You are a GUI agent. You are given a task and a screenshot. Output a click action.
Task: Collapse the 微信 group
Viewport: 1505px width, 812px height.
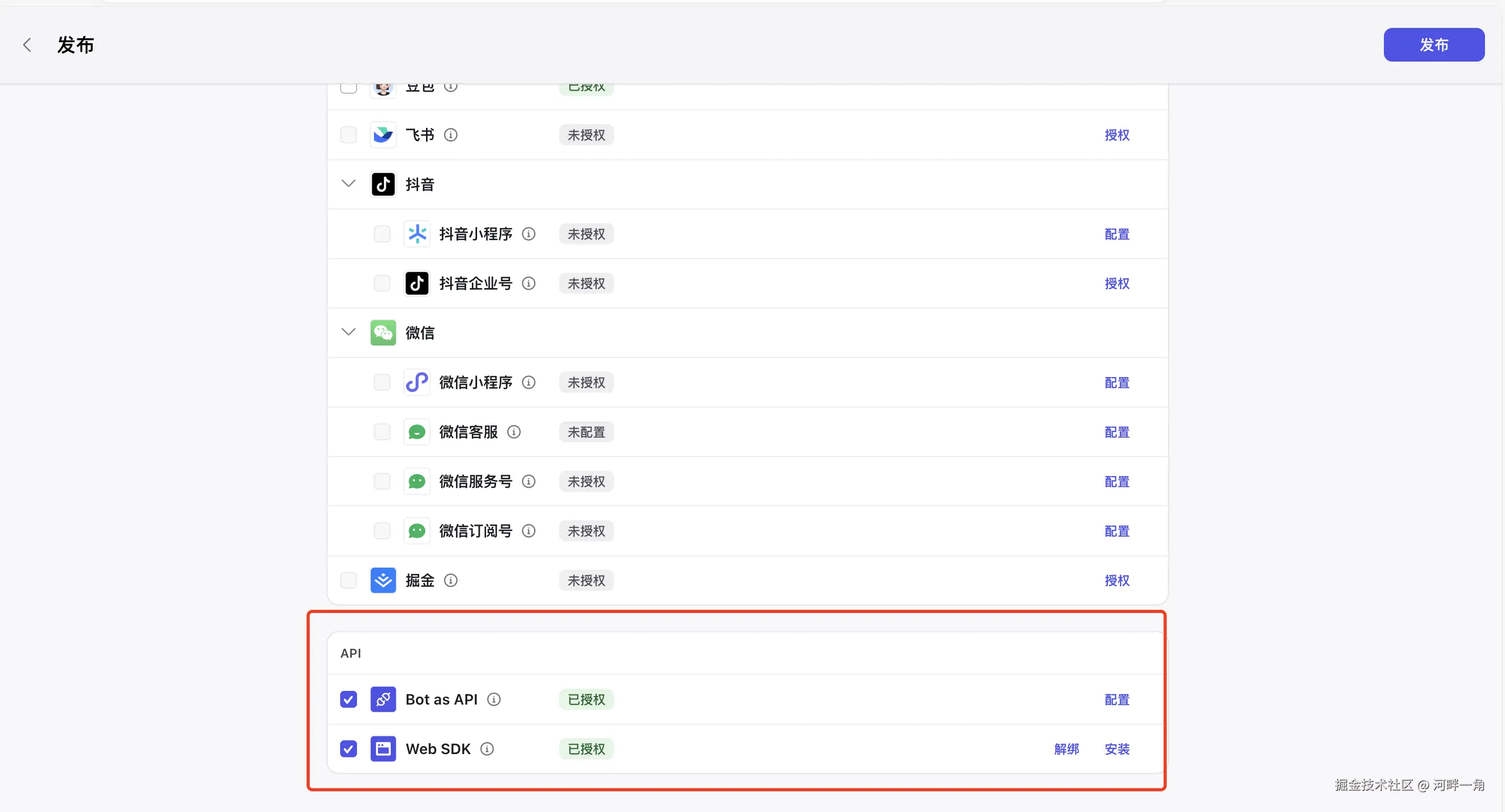349,332
